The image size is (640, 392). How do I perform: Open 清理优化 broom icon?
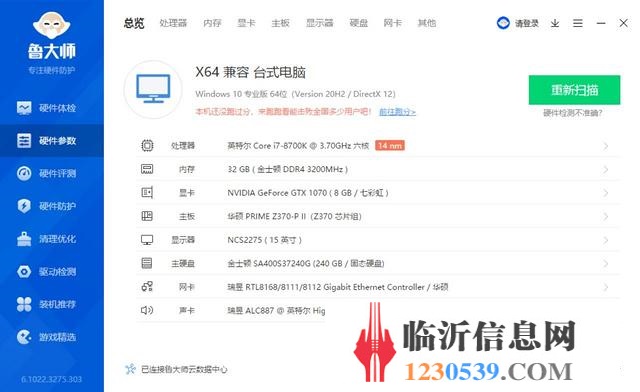24,238
